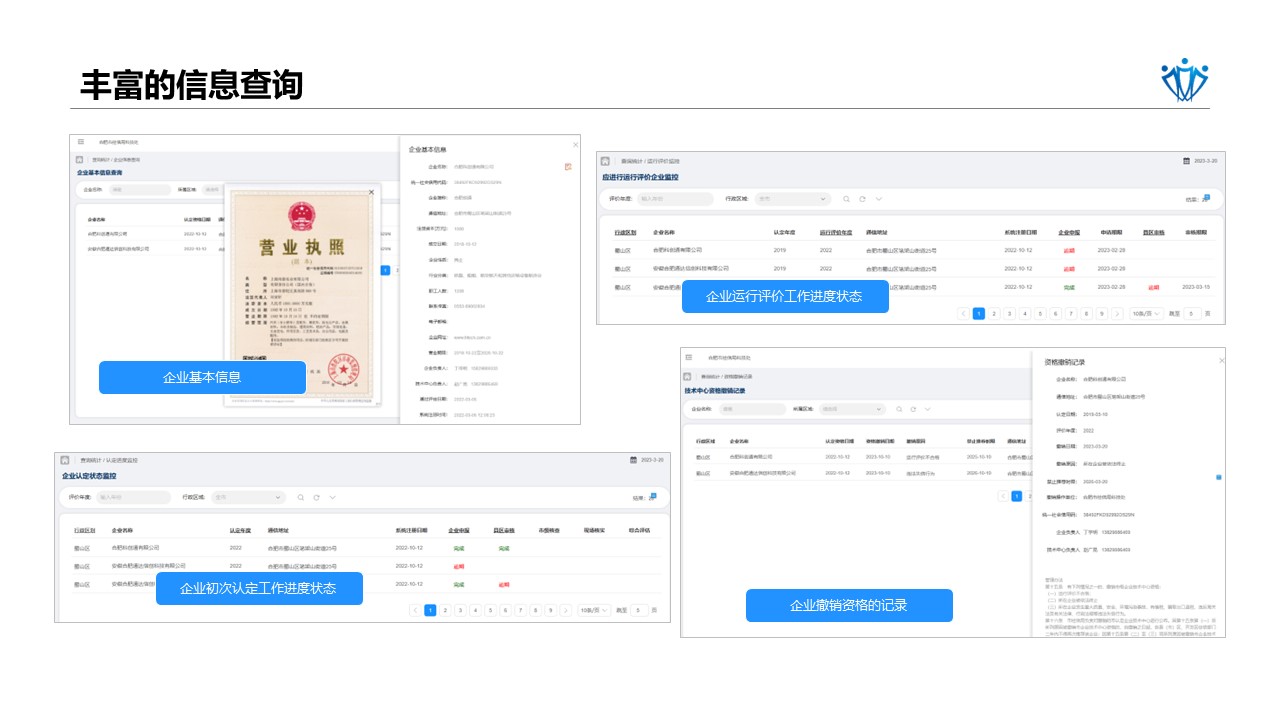Close the 企业基本信息 side panel
The height and width of the screenshot is (720, 1280).
coord(575,145)
